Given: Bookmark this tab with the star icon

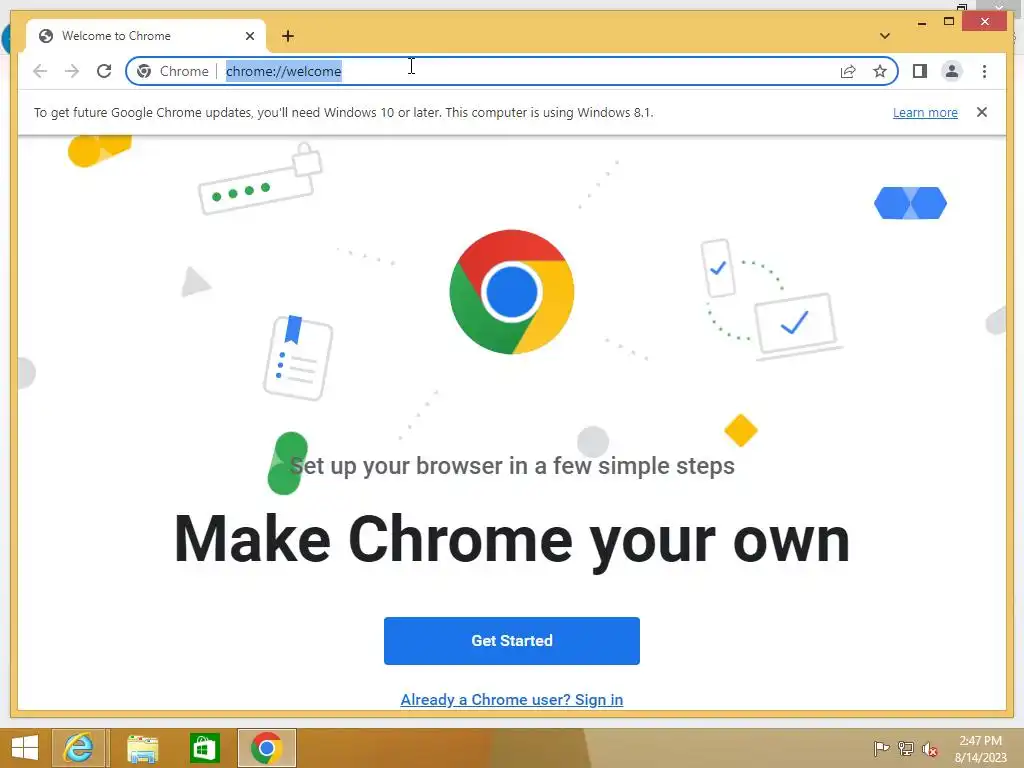Looking at the screenshot, I should tap(880, 71).
